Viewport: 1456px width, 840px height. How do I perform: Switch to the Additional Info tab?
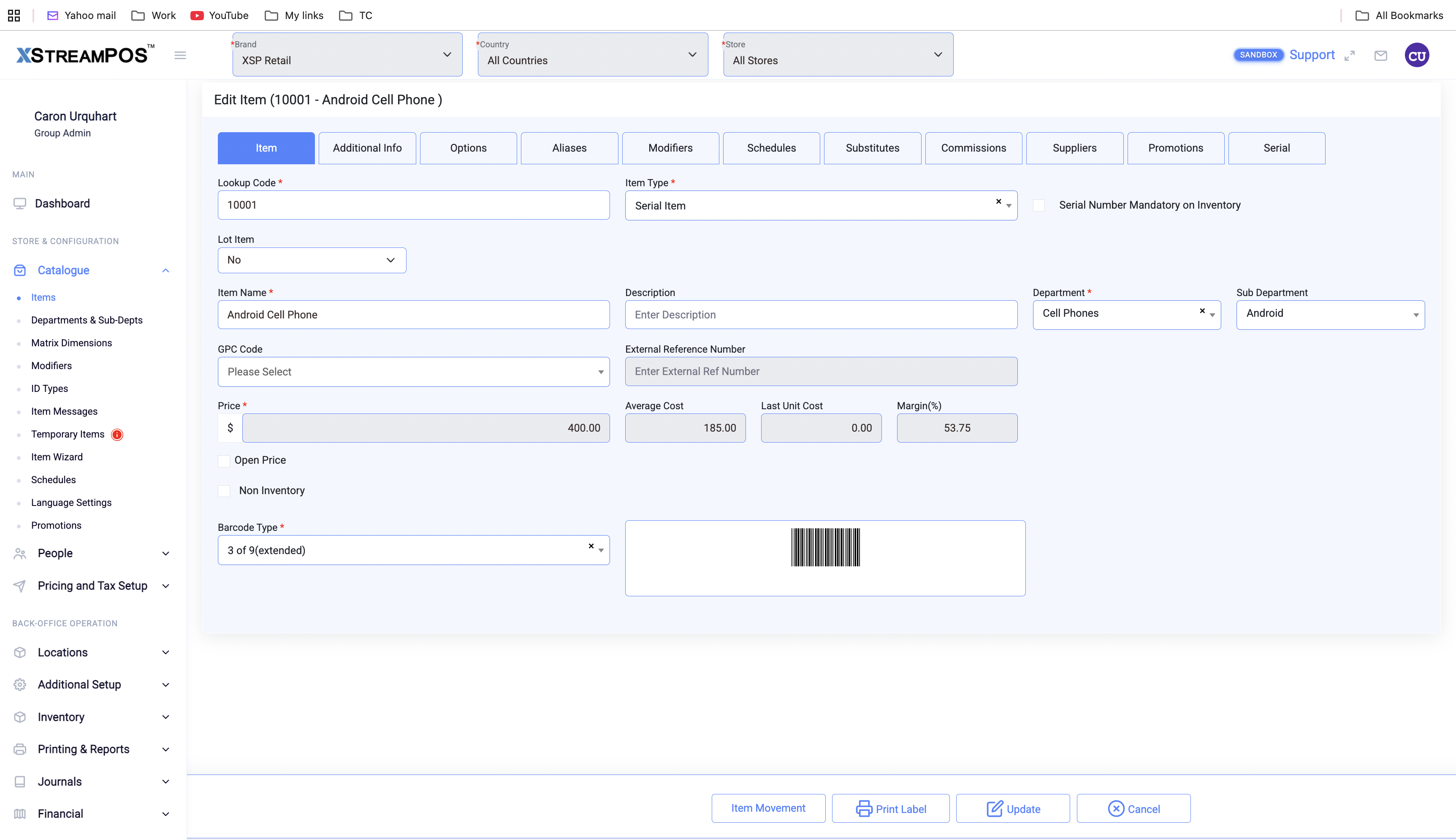point(367,148)
